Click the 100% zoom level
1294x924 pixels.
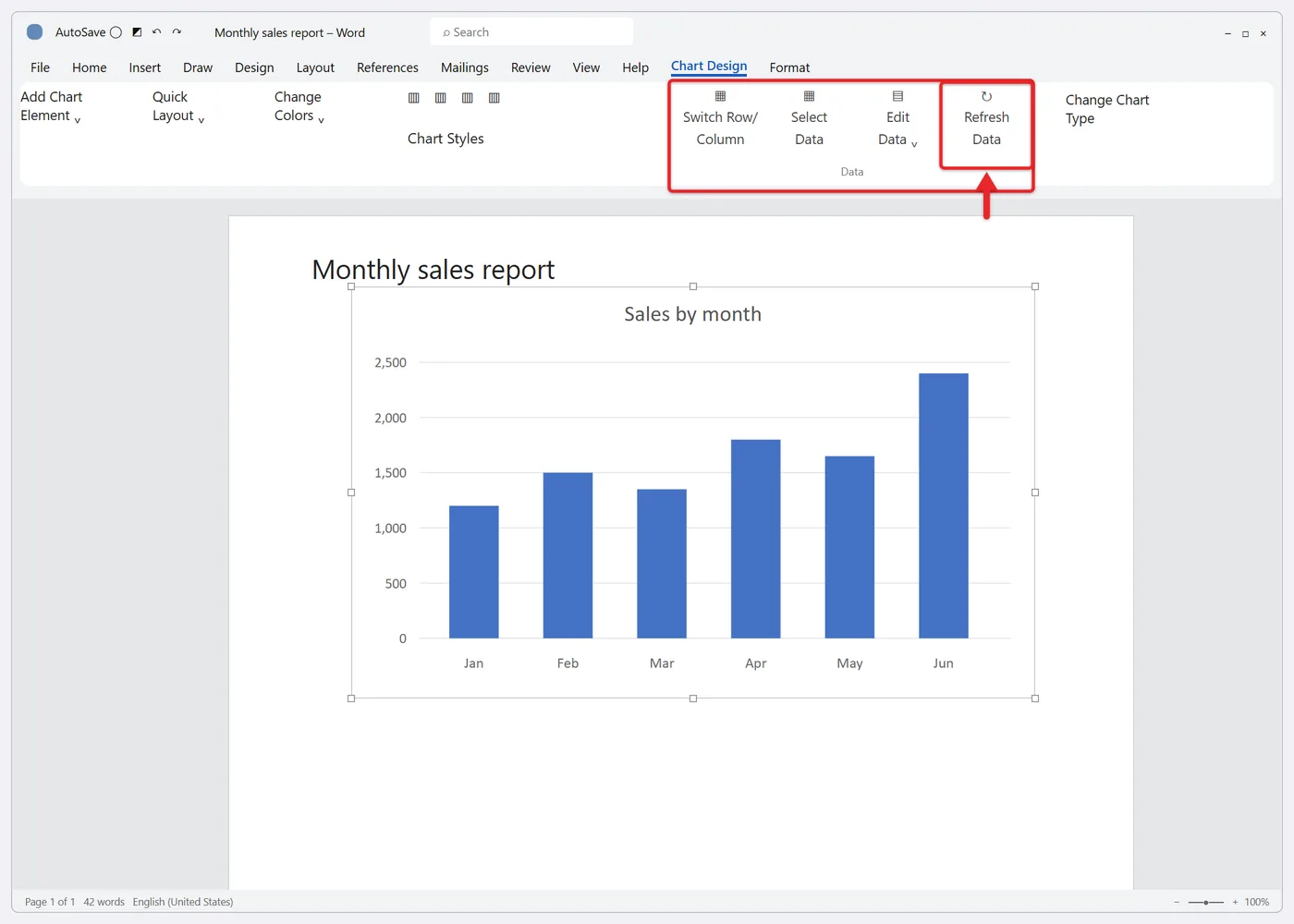pos(1257,902)
